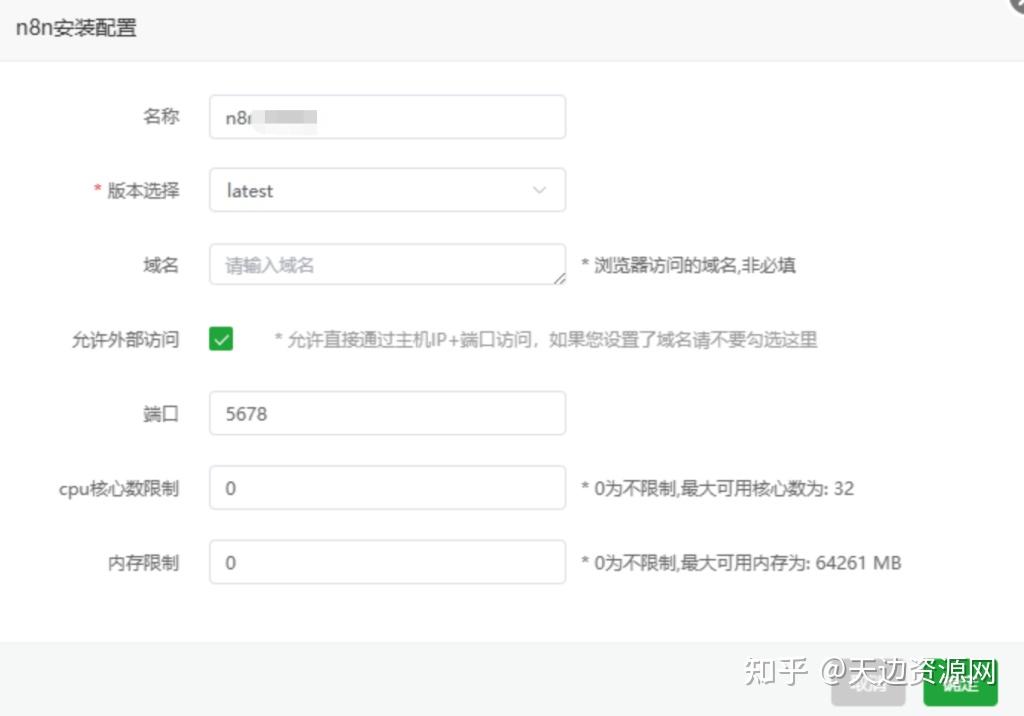Screen dimensions: 1024x716
Task: Click the 端口 field label
Action: point(161,414)
